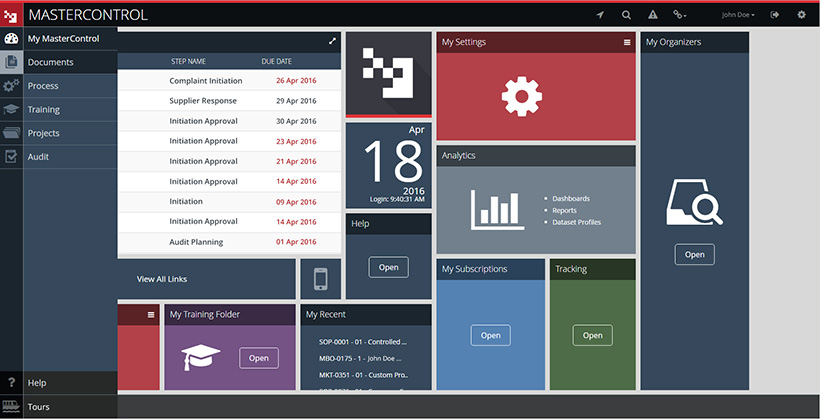Open the Tracking tile

(593, 335)
